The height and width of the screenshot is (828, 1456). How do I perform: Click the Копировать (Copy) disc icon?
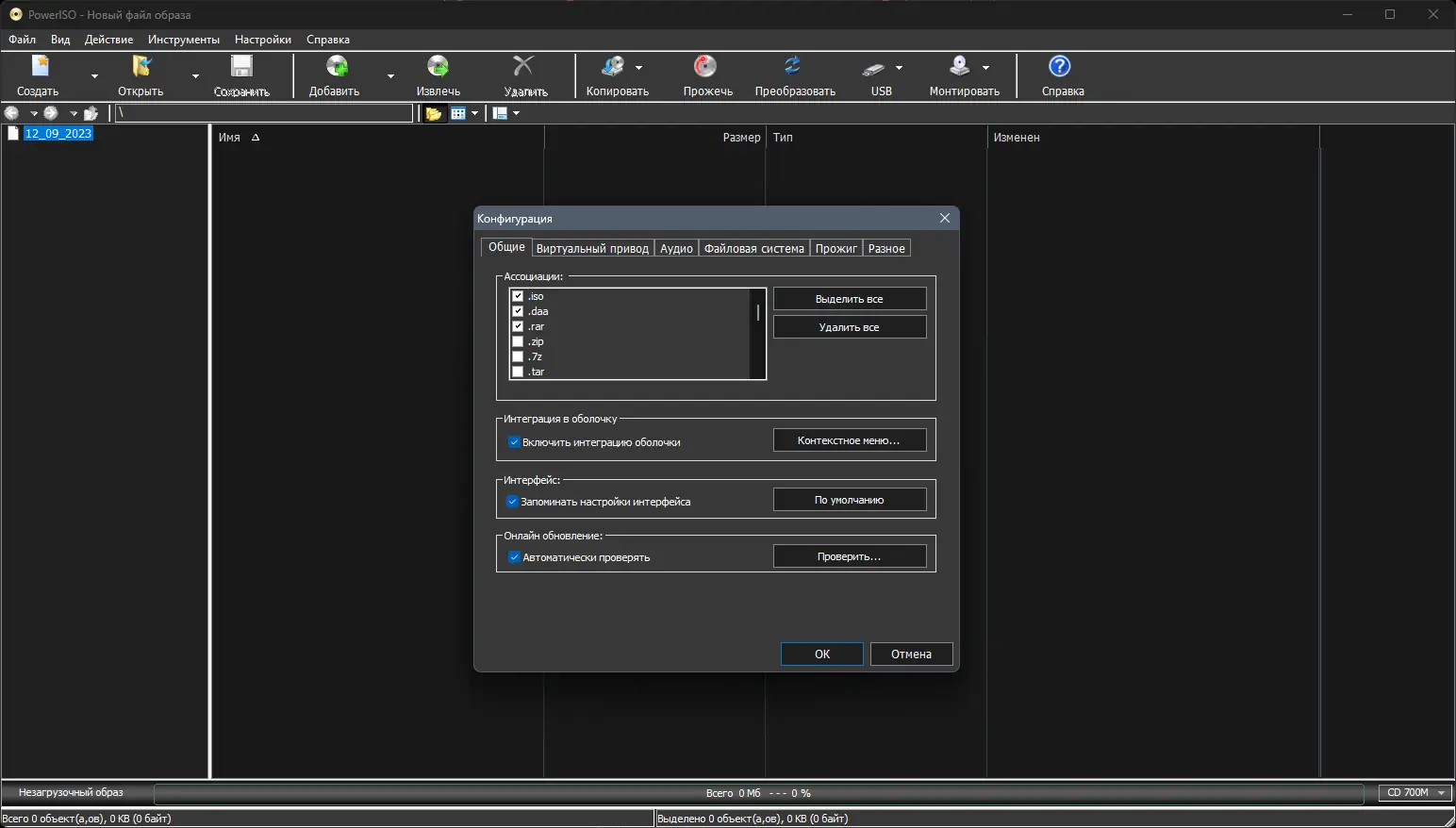[x=613, y=66]
